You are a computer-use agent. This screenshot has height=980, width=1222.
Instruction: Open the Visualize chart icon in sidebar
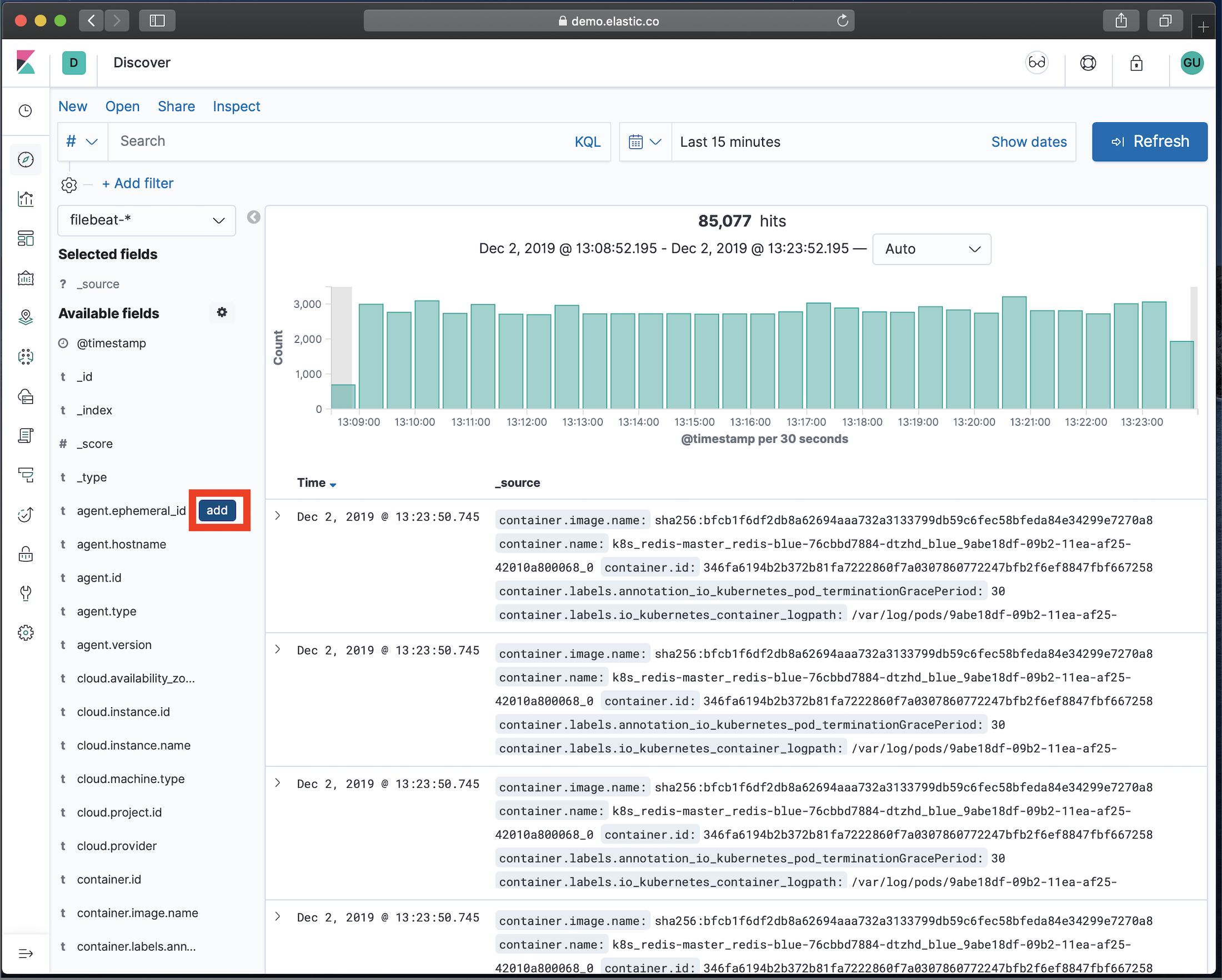point(26,199)
